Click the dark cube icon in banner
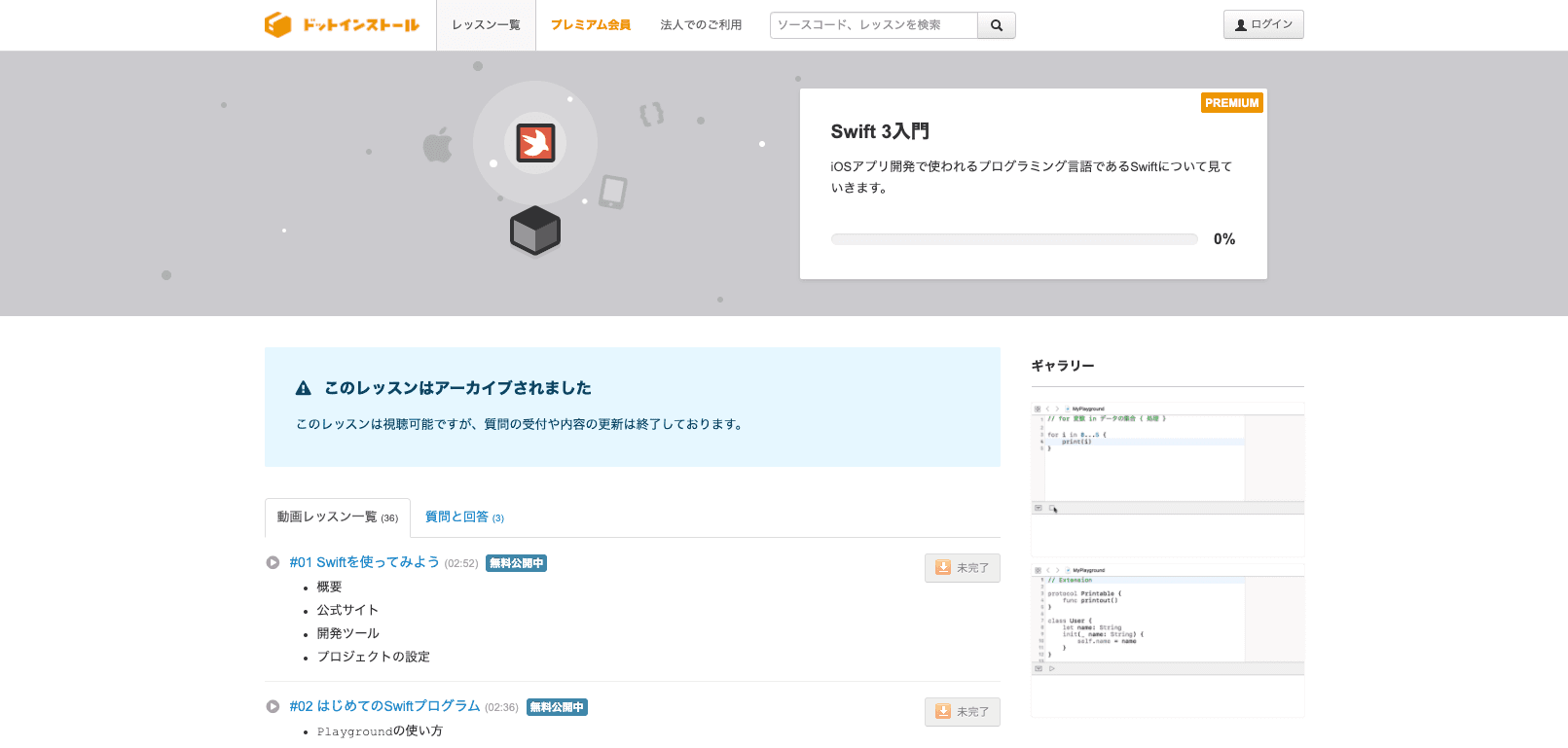1568x748 pixels. pyautogui.click(x=535, y=231)
